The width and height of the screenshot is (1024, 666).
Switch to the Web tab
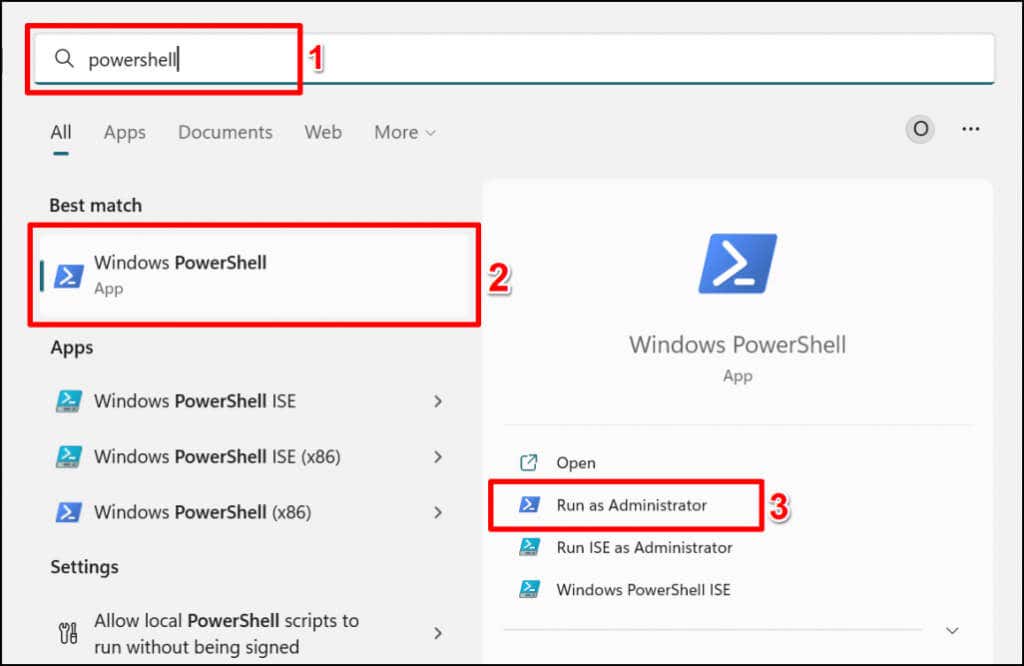(x=323, y=133)
